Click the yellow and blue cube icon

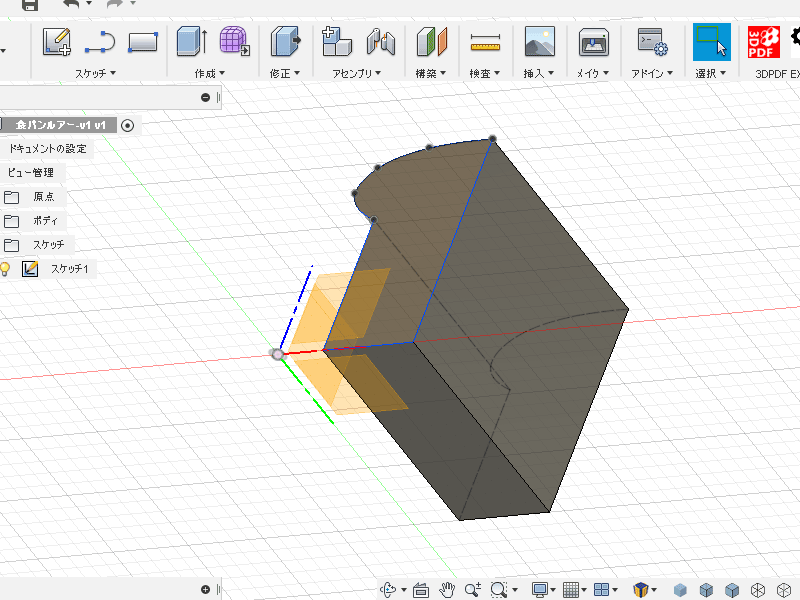(x=640, y=590)
